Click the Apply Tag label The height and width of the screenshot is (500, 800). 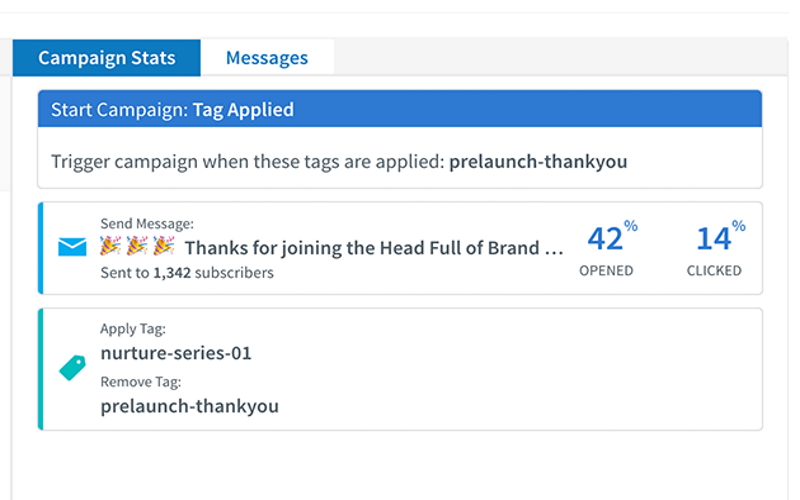click(x=133, y=329)
